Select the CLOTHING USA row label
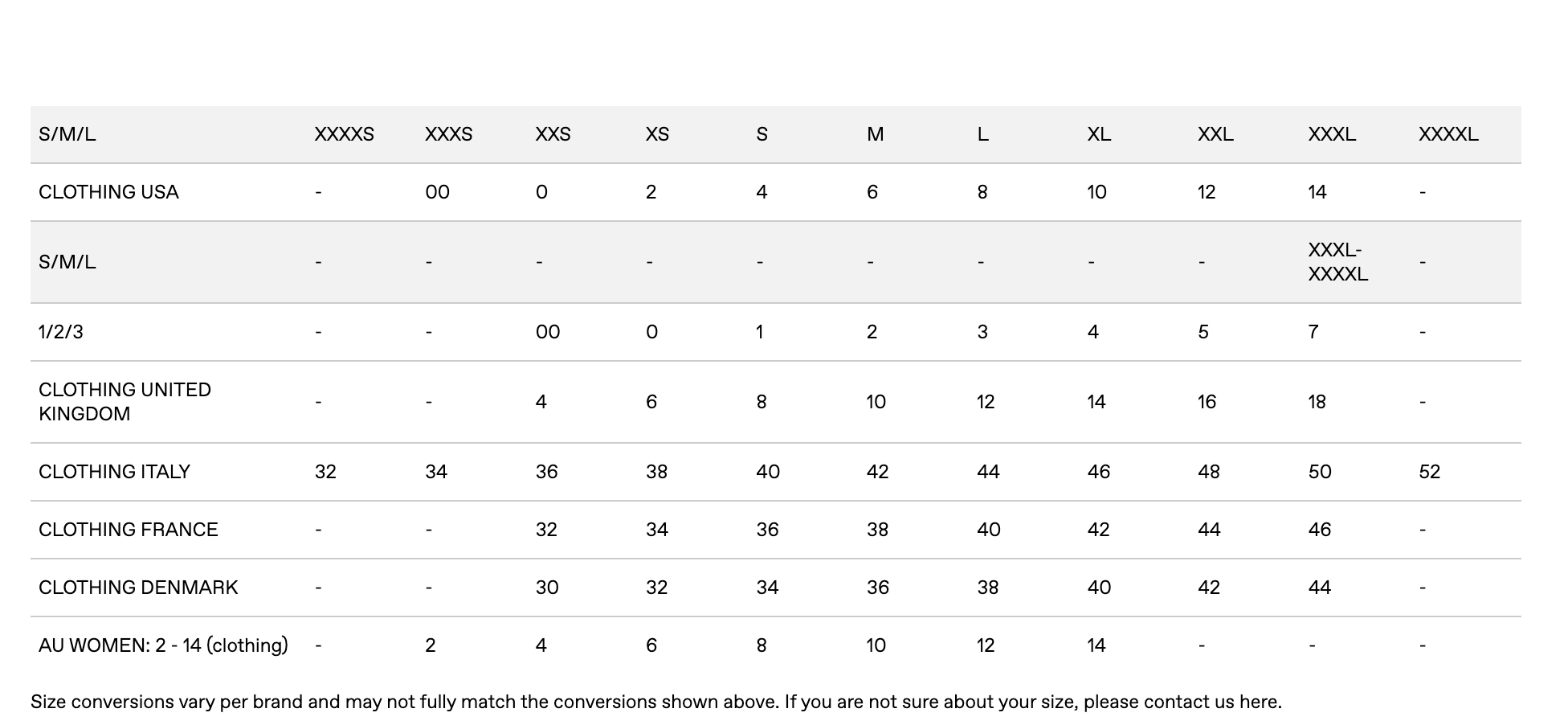1568x725 pixels. (108, 192)
